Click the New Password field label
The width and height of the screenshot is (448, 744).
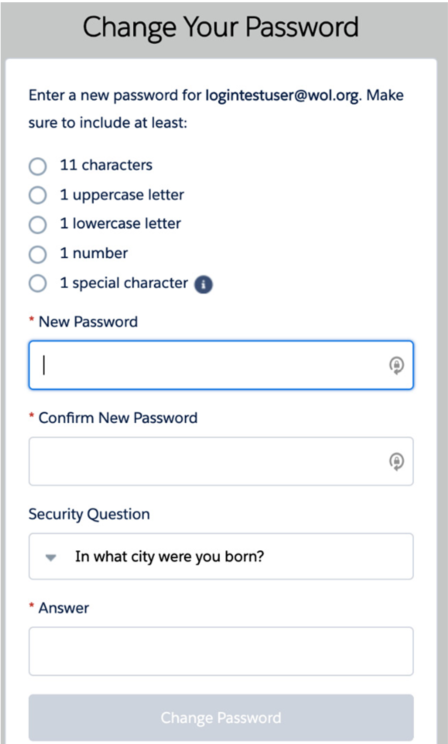click(88, 322)
